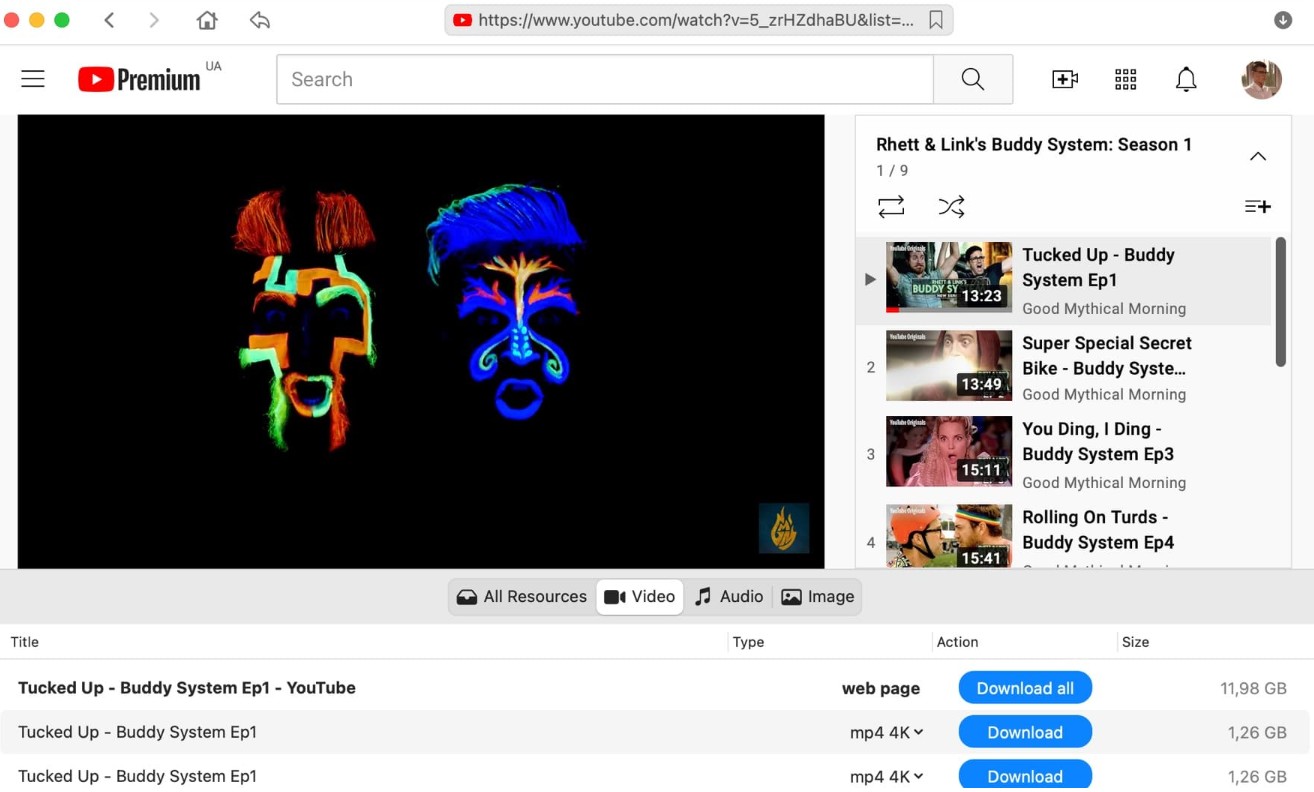The width and height of the screenshot is (1314, 792).
Task: Sort by Size column header
Action: [1135, 642]
